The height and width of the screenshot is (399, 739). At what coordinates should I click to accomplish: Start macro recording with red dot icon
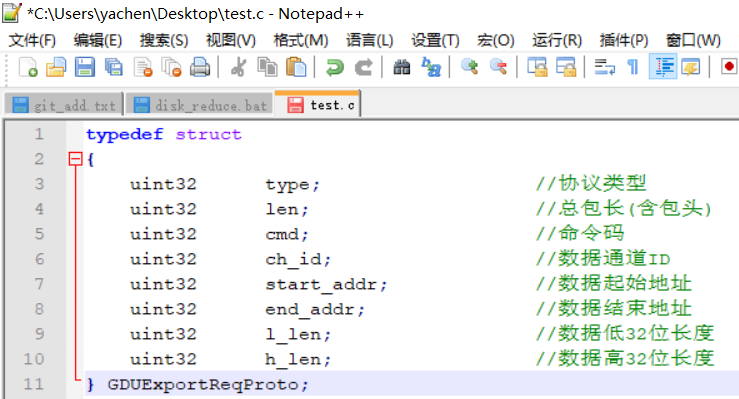[729, 67]
